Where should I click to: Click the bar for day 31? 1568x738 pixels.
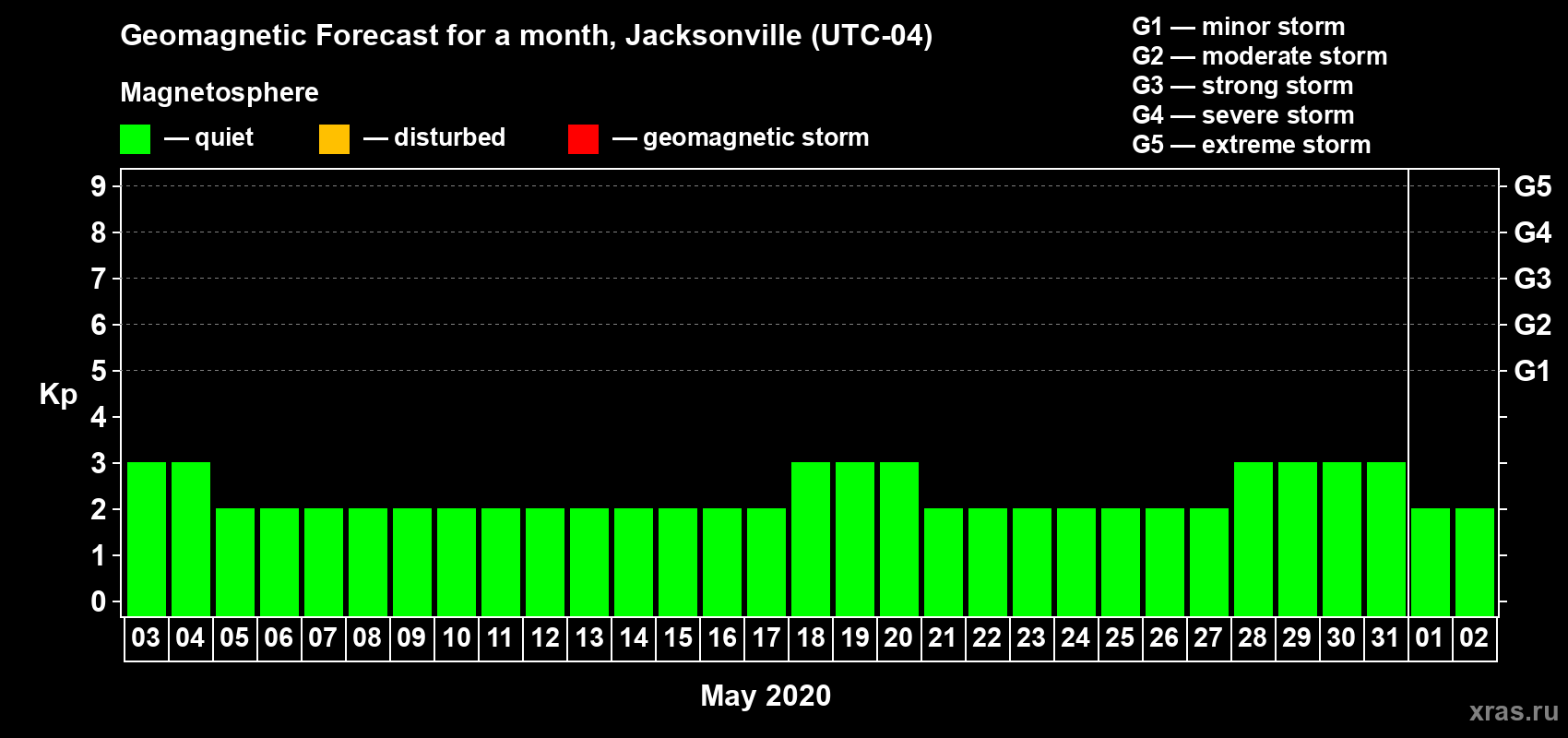pyautogui.click(x=1386, y=539)
